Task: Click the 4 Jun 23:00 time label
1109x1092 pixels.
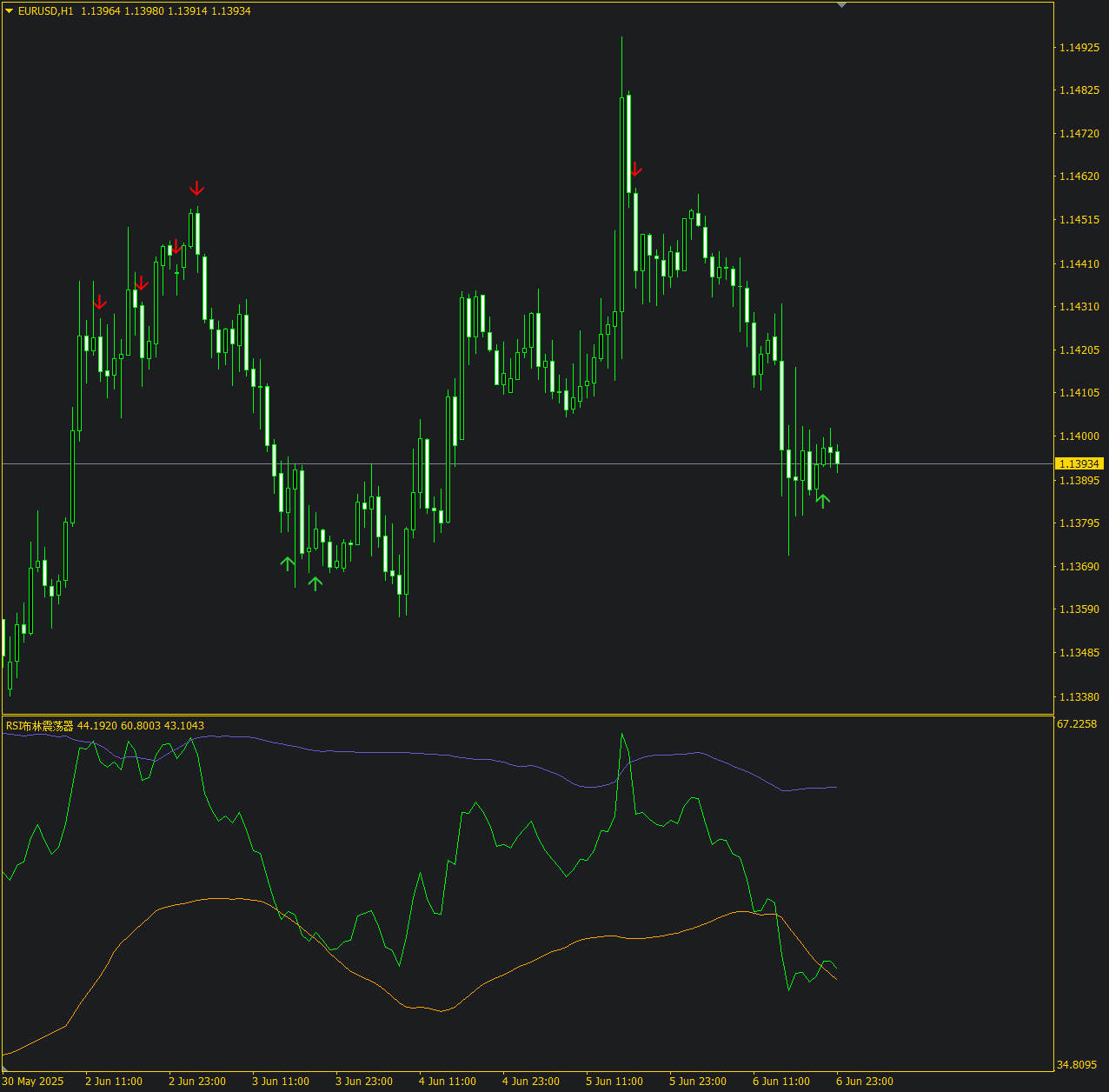Action: click(x=531, y=1082)
